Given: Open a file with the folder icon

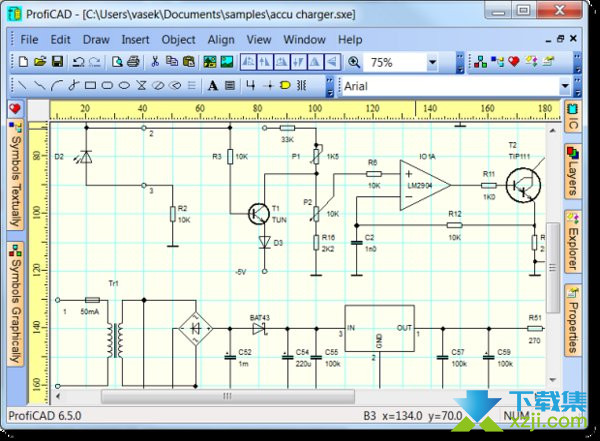Looking at the screenshot, I should point(40,62).
